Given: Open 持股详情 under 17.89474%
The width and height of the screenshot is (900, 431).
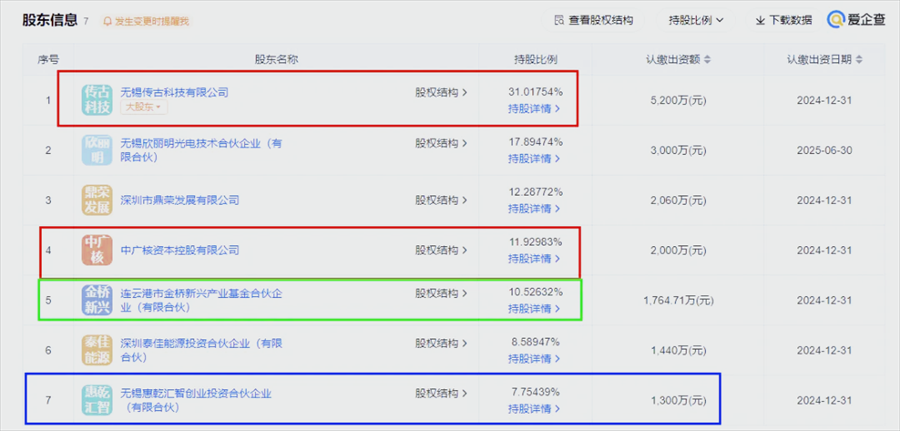Looking at the screenshot, I should 534,158.
